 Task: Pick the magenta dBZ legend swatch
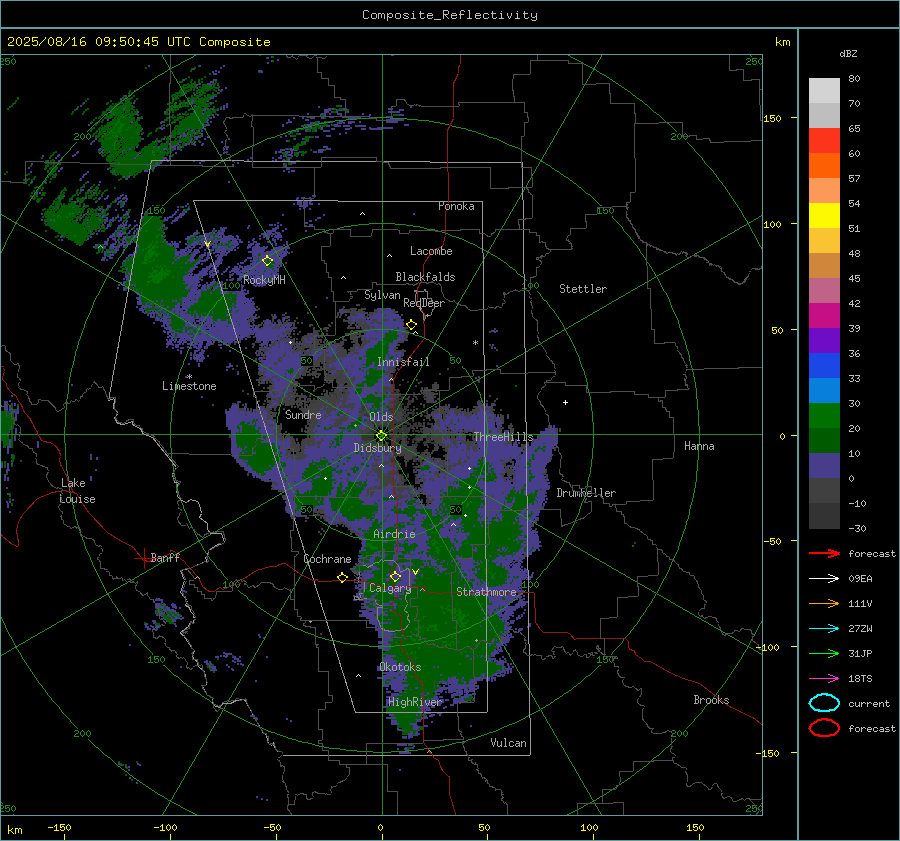pyautogui.click(x=824, y=316)
